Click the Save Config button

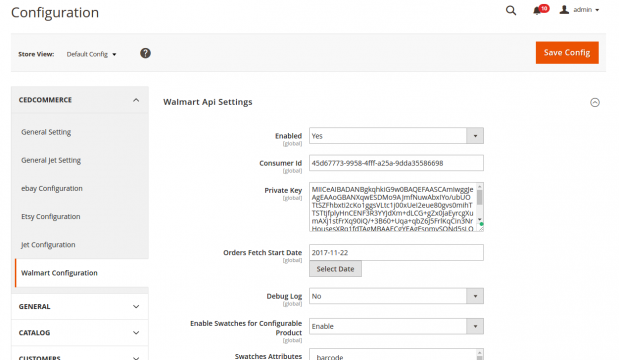567,52
